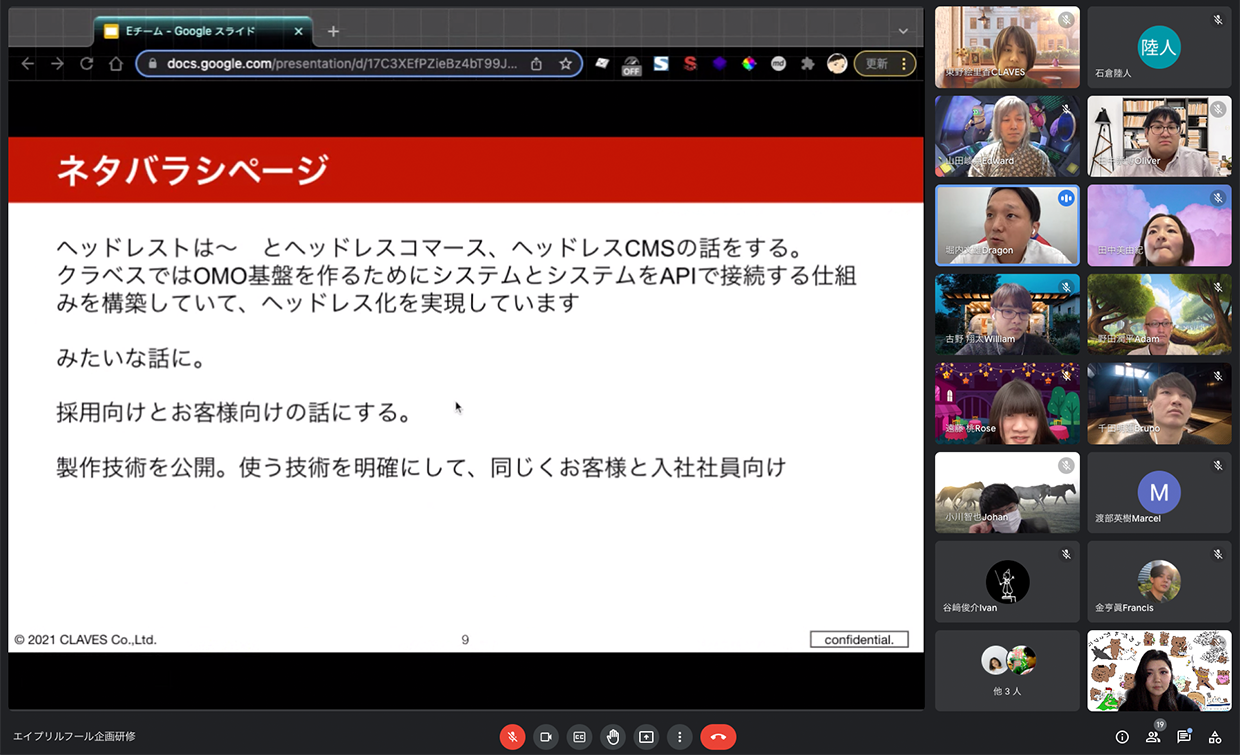Raise your hand in the meeting

(613, 737)
